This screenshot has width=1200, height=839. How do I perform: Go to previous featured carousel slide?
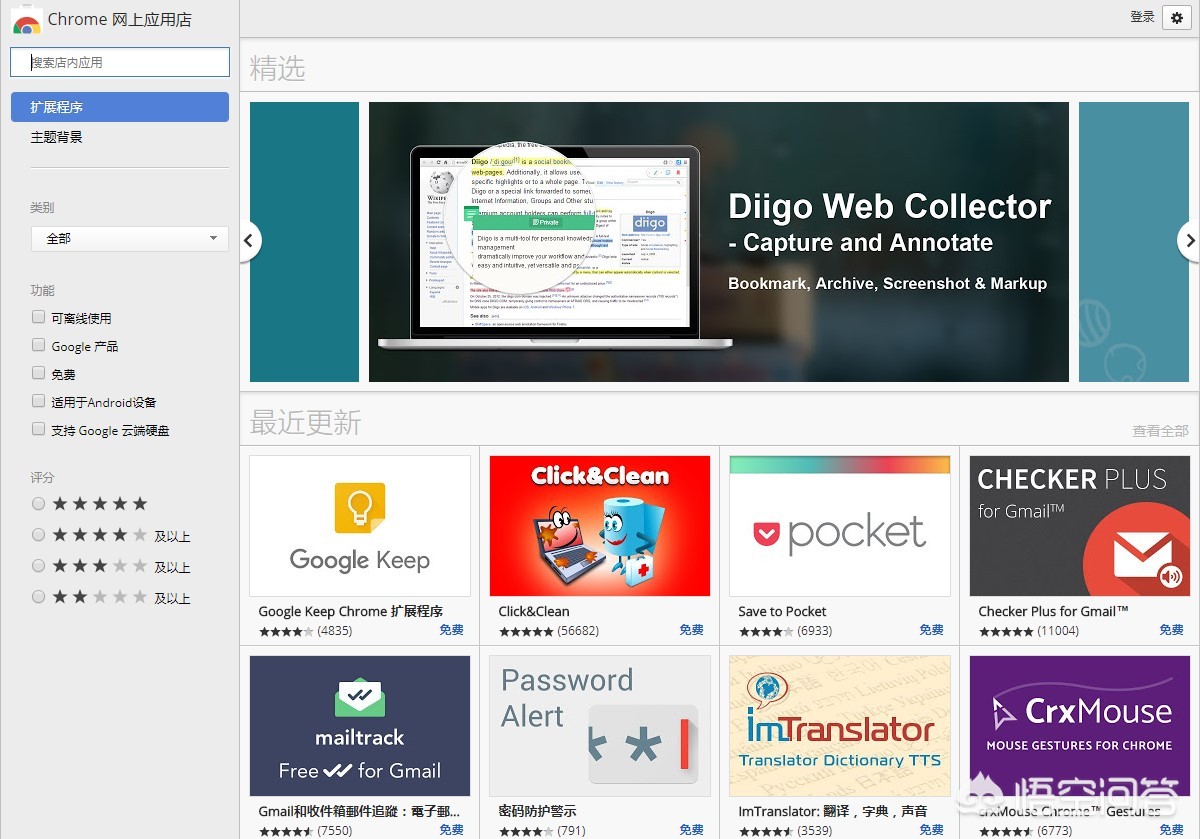tap(251, 241)
